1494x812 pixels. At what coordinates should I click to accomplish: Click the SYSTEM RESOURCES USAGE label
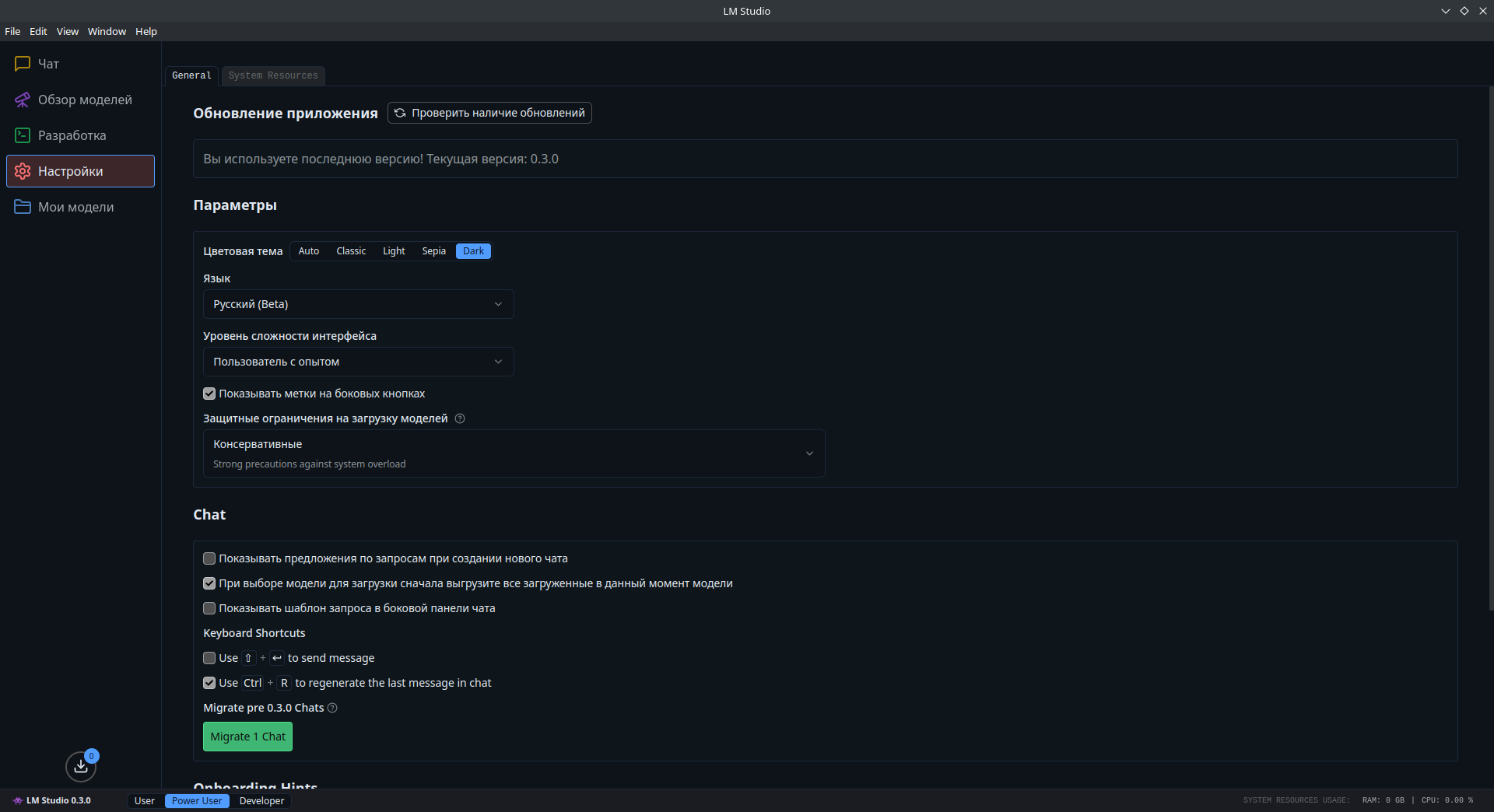click(x=1296, y=800)
